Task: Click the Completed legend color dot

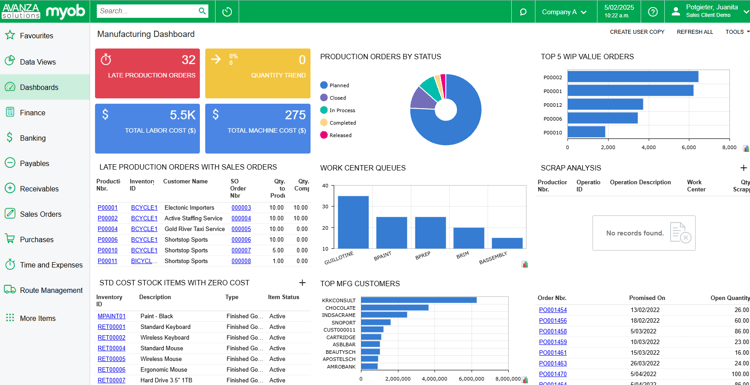Action: pos(323,122)
